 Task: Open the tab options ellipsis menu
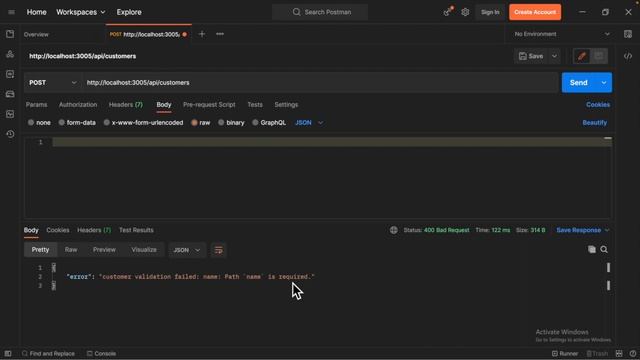(x=220, y=34)
